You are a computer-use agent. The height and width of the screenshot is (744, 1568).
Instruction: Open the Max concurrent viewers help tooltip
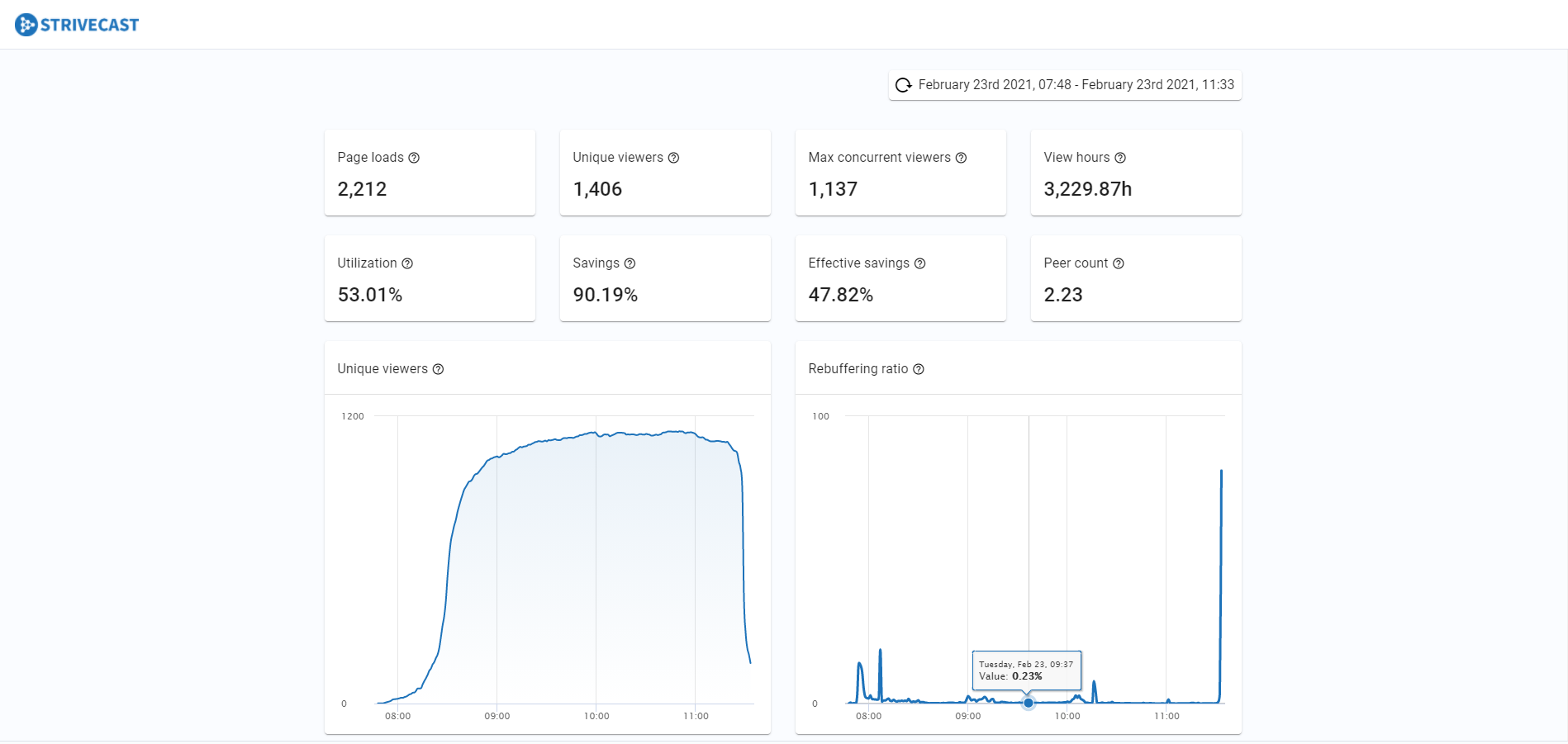[x=962, y=157]
